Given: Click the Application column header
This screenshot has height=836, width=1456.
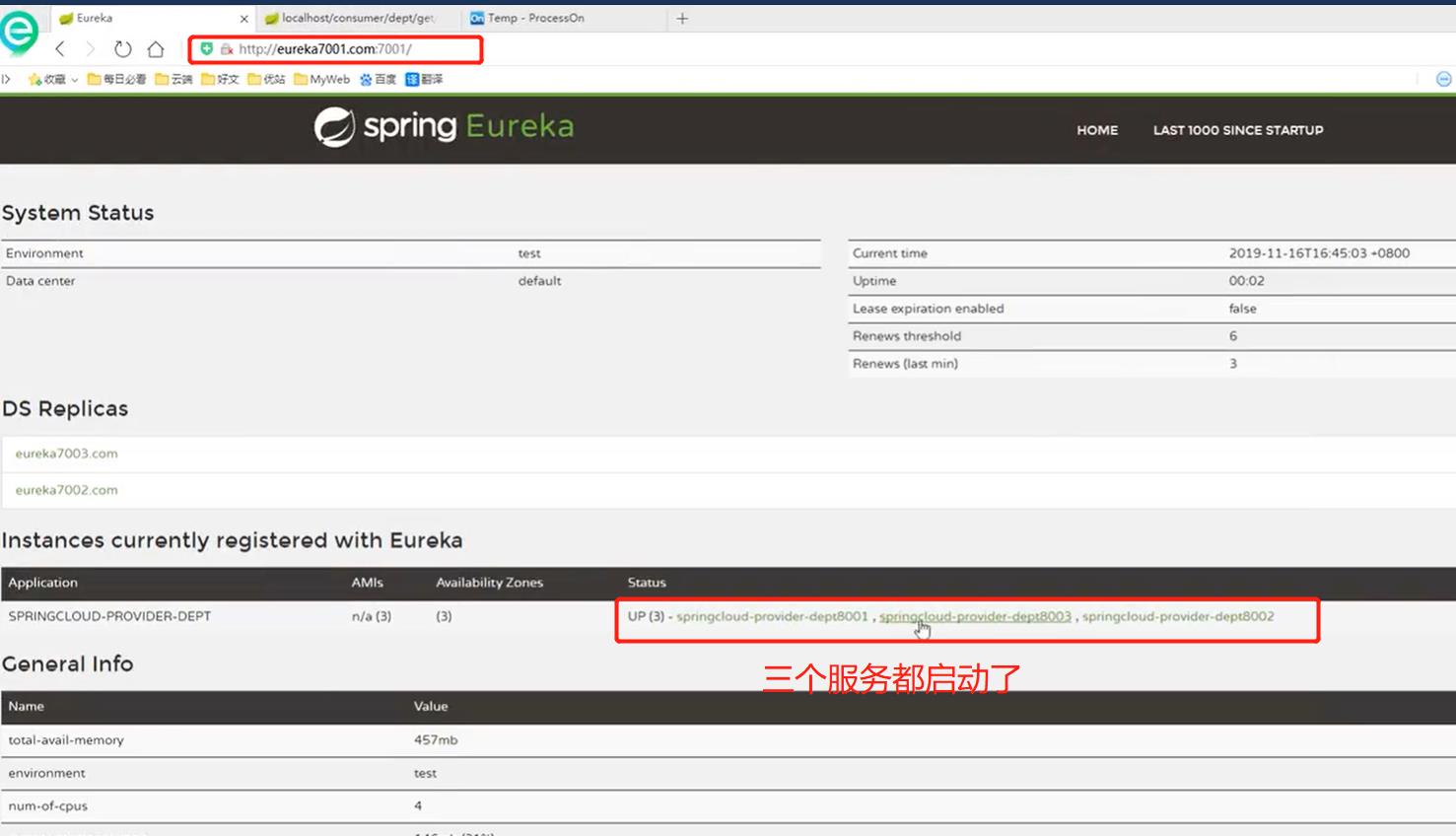Looking at the screenshot, I should click(x=42, y=583).
